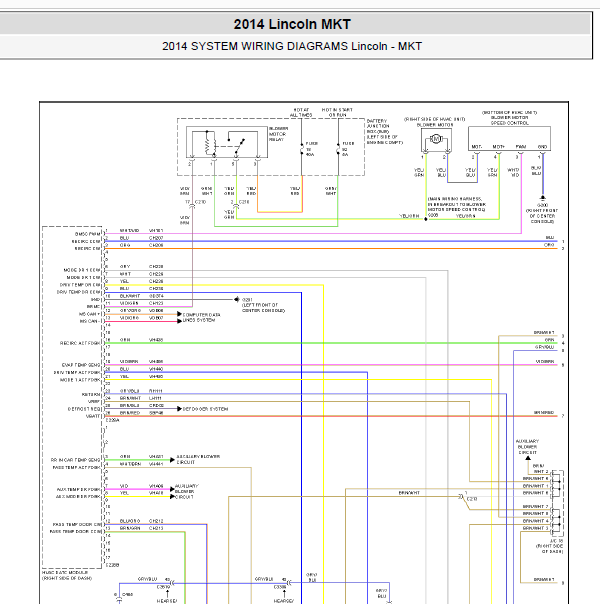
Task: Click the "EVAP TEMP SENS" pin label
Action: (x=81, y=365)
